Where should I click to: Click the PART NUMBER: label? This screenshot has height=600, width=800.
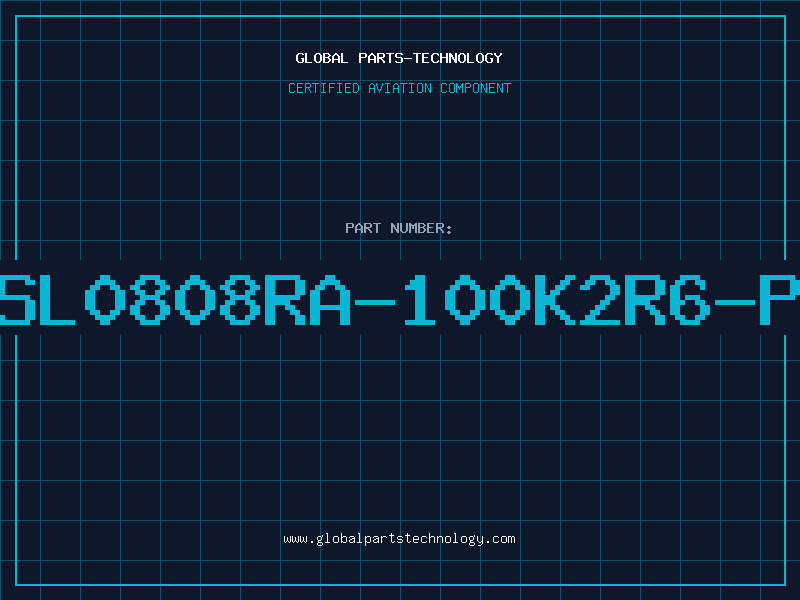pyautogui.click(x=399, y=228)
